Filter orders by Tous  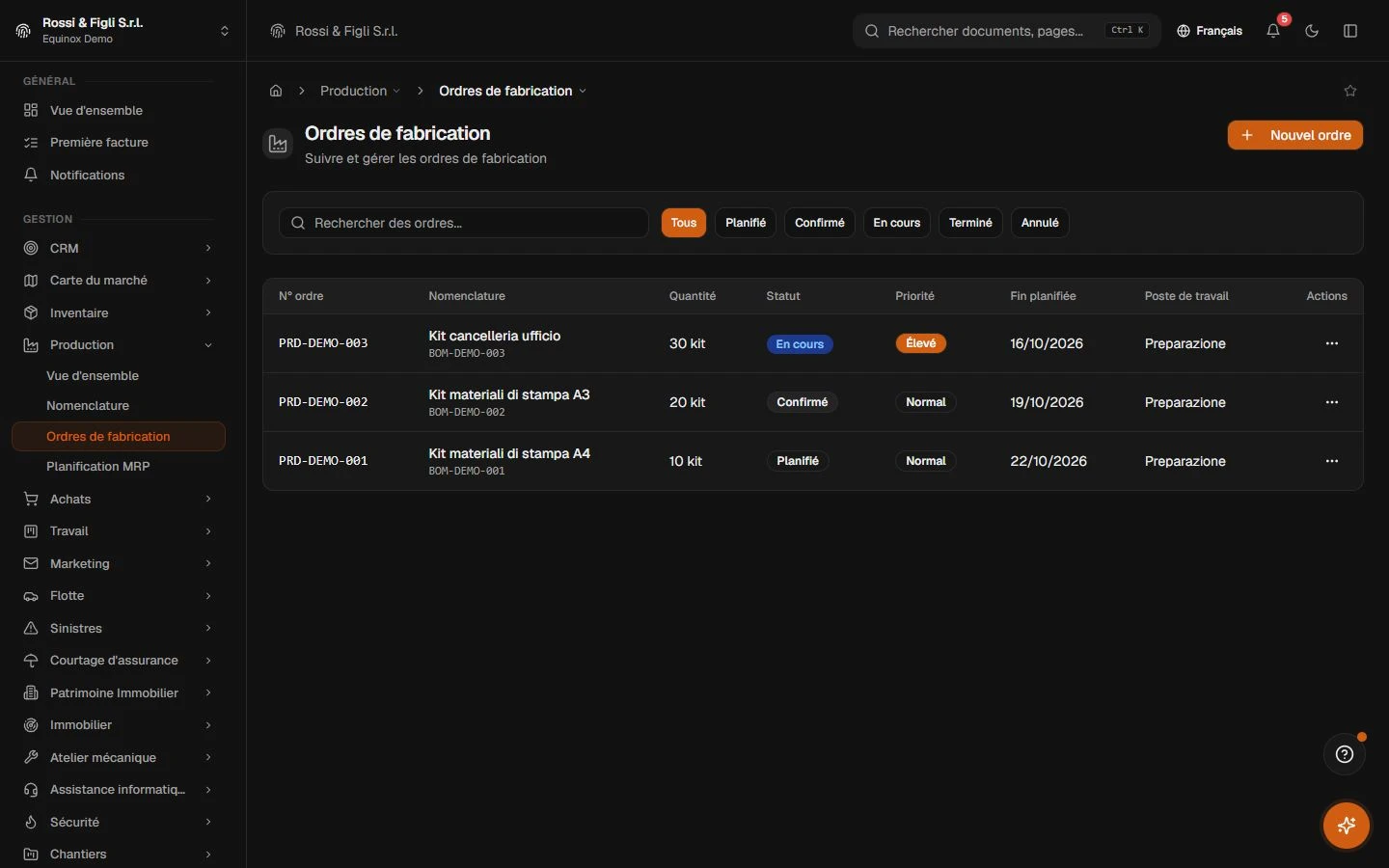pyautogui.click(x=684, y=223)
